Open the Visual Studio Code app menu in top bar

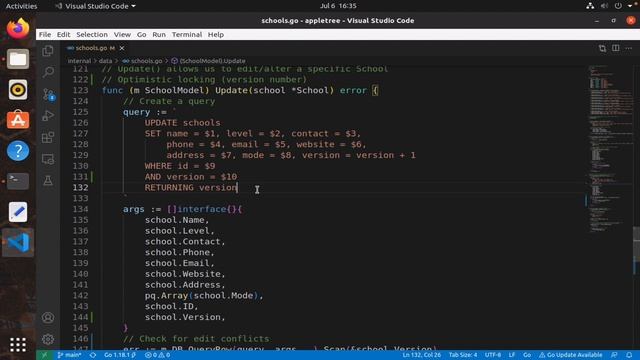tap(96, 6)
